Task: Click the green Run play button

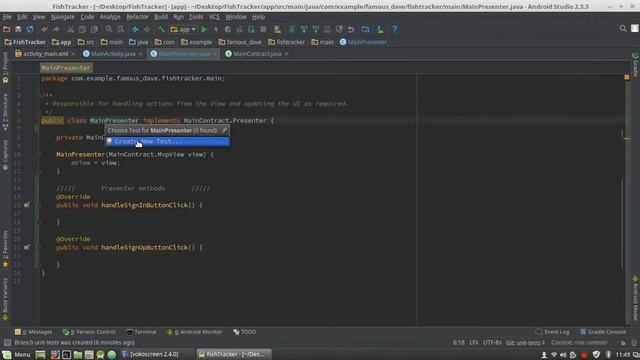Action: pyautogui.click(x=204, y=29)
